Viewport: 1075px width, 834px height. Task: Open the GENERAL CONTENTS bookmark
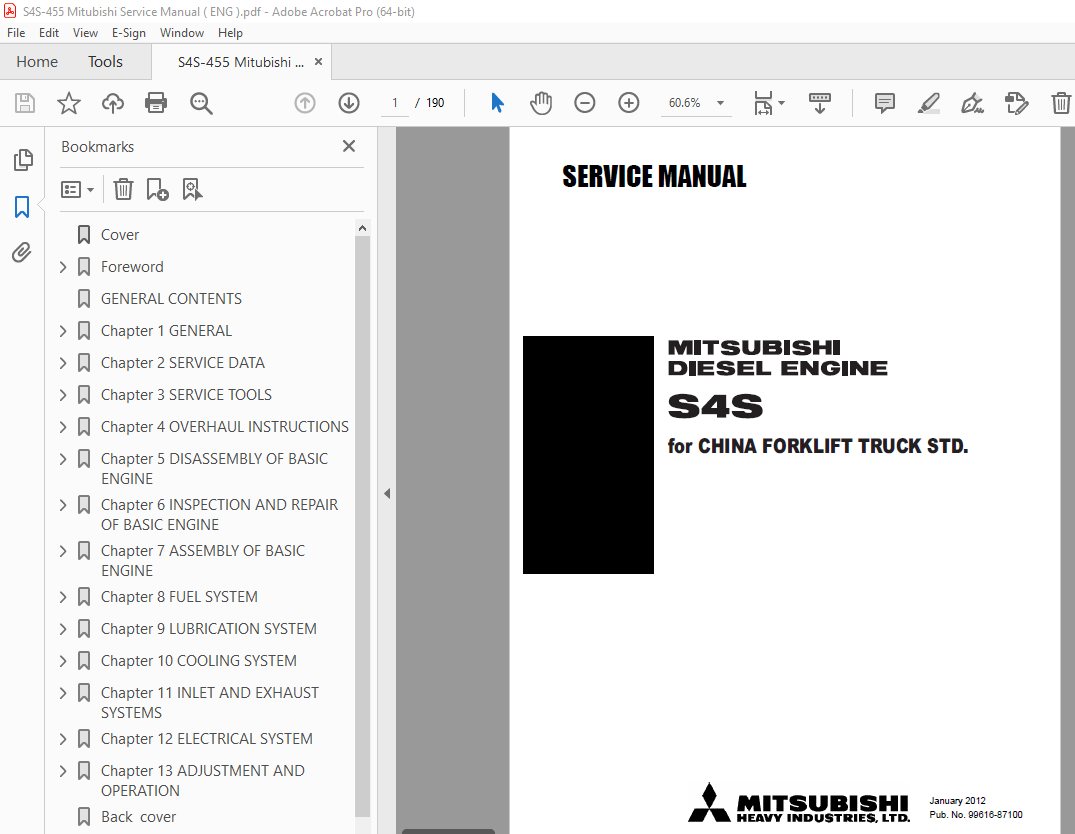[171, 299]
